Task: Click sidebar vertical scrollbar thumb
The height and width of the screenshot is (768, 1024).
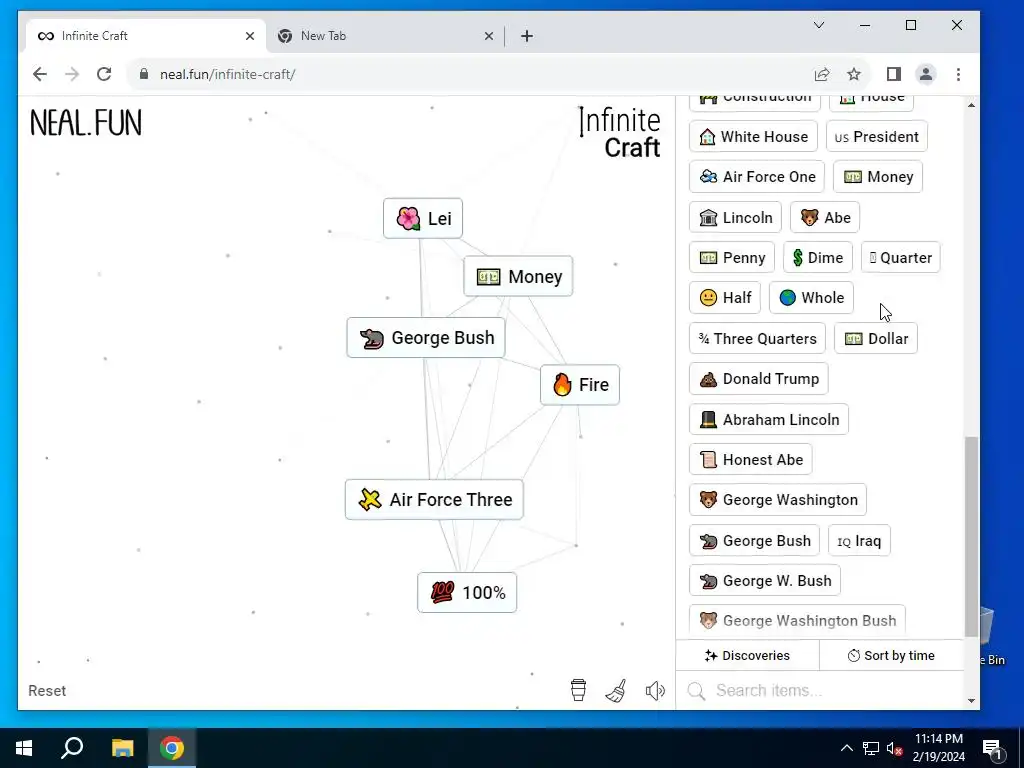Action: pyautogui.click(x=971, y=536)
